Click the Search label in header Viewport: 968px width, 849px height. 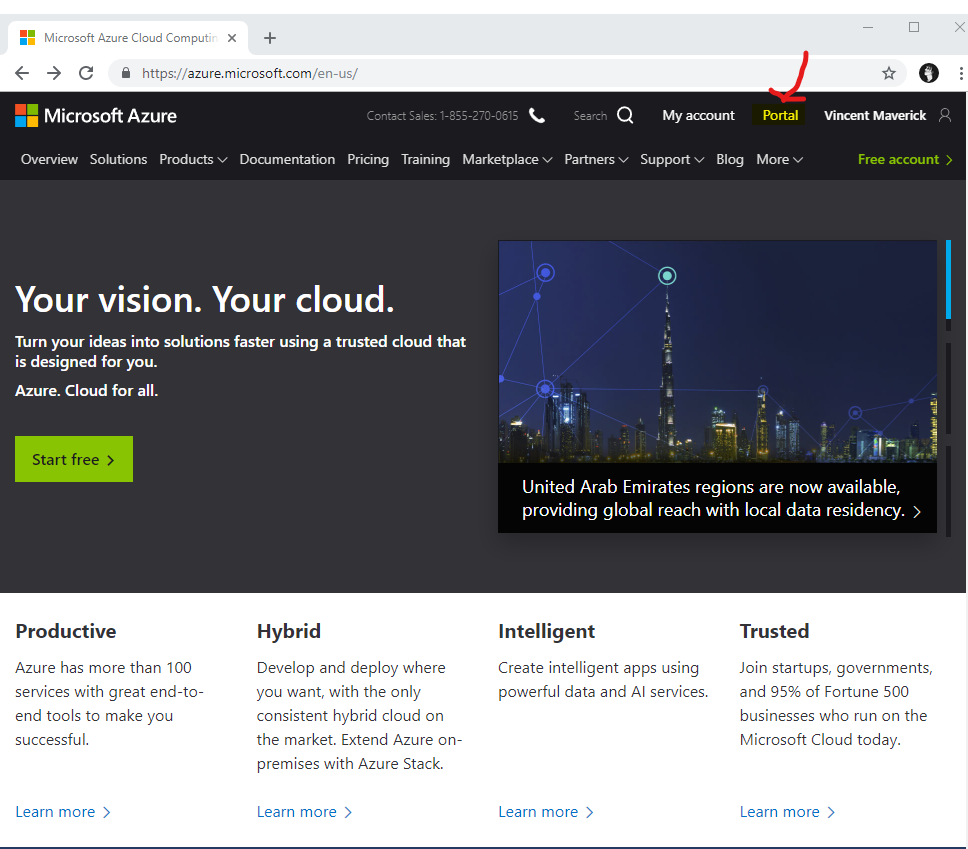click(x=590, y=116)
